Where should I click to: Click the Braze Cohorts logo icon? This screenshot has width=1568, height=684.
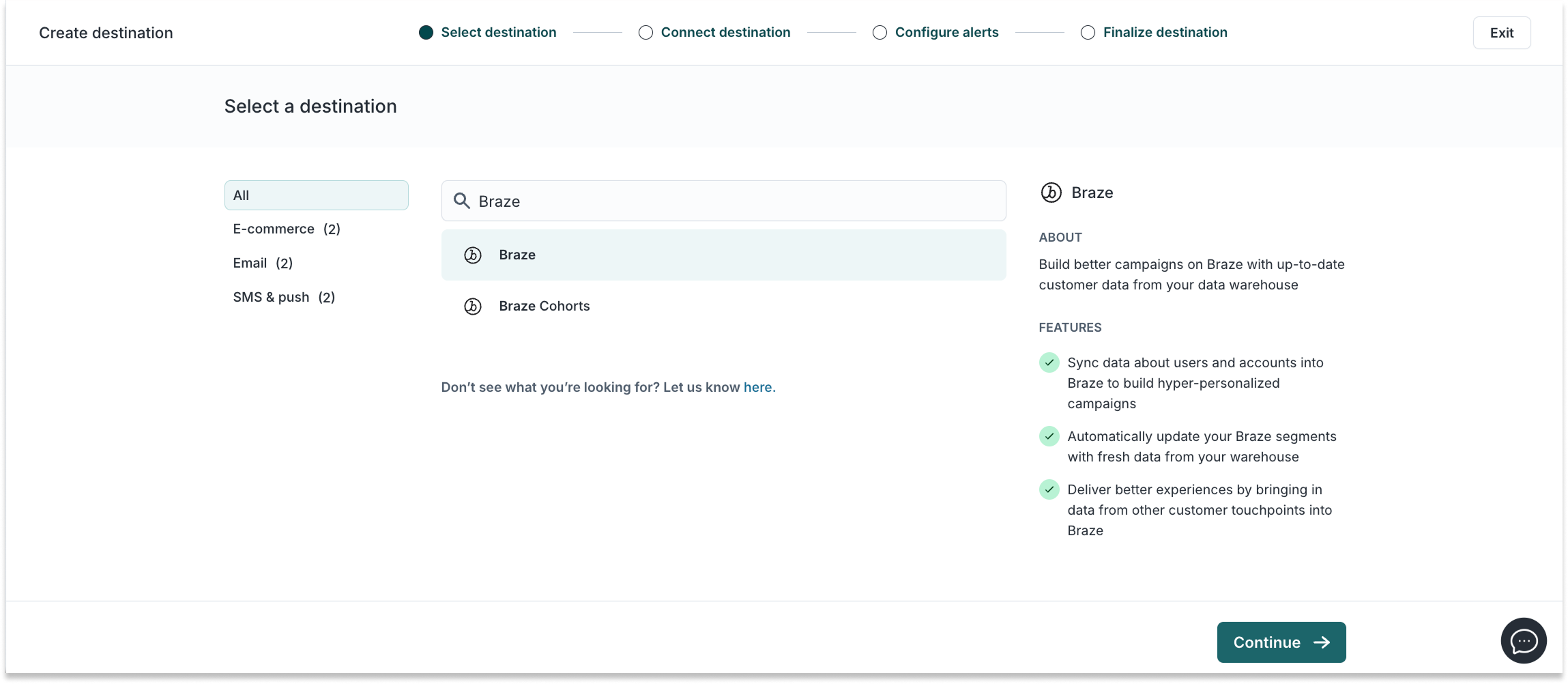coord(473,307)
